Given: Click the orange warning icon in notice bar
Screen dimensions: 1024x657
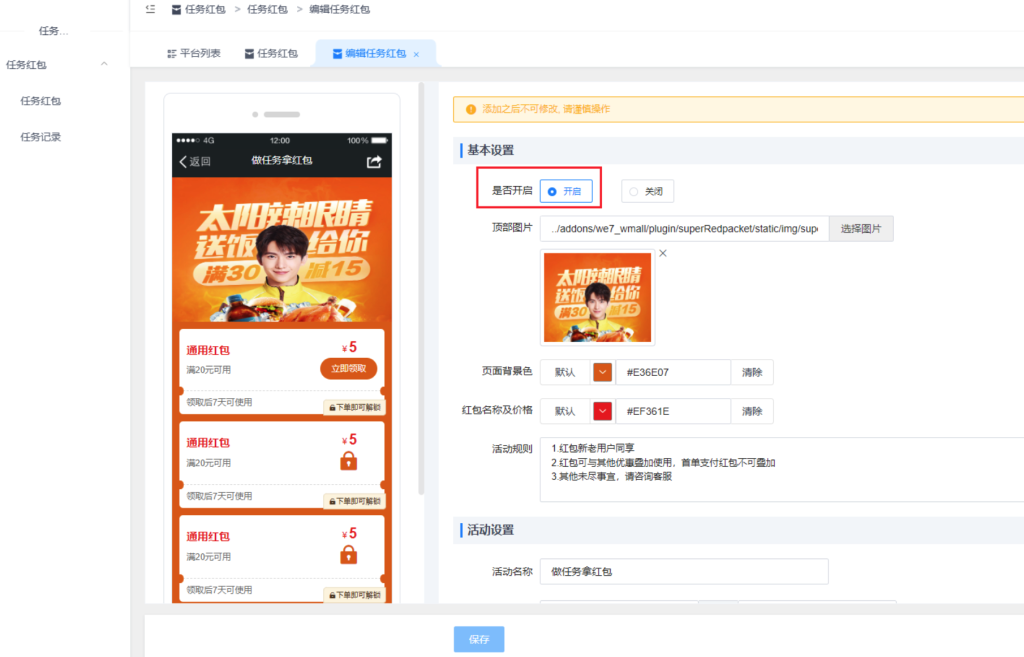Looking at the screenshot, I should 471,109.
